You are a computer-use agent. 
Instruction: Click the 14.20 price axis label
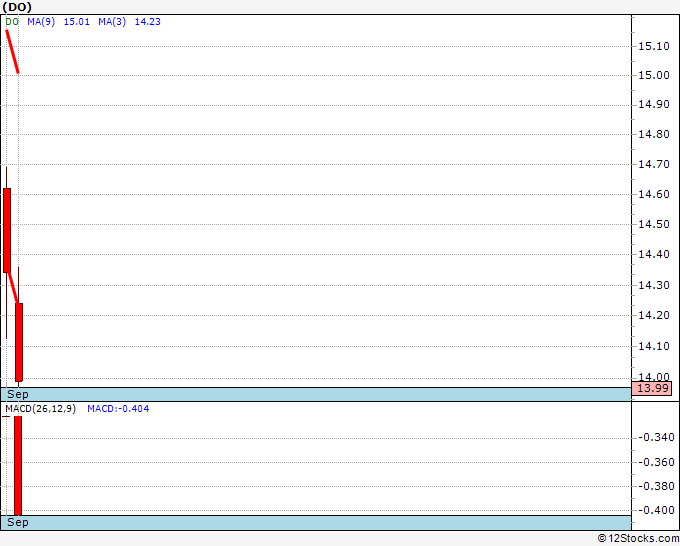[x=654, y=315]
